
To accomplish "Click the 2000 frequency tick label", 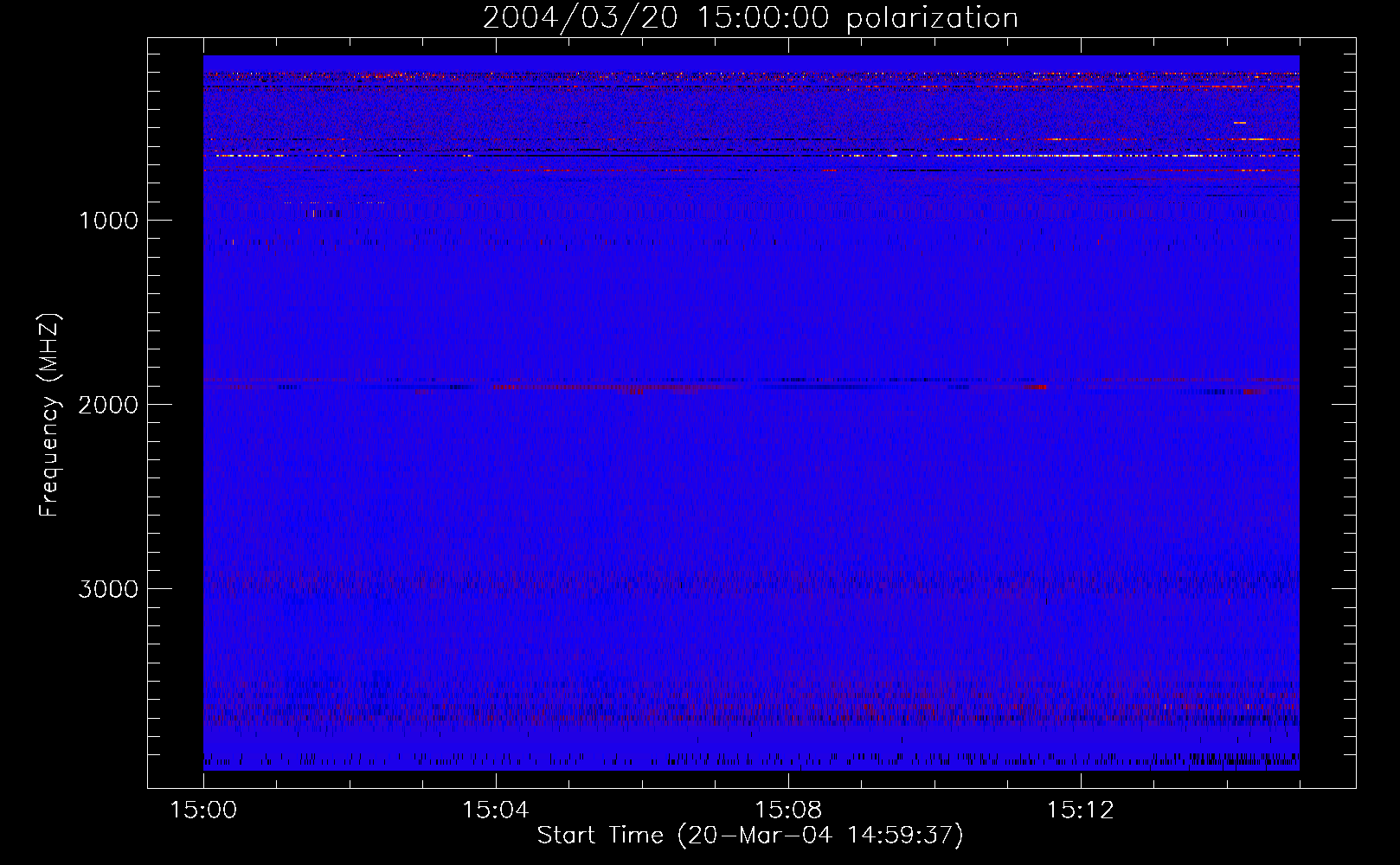I will (108, 405).
